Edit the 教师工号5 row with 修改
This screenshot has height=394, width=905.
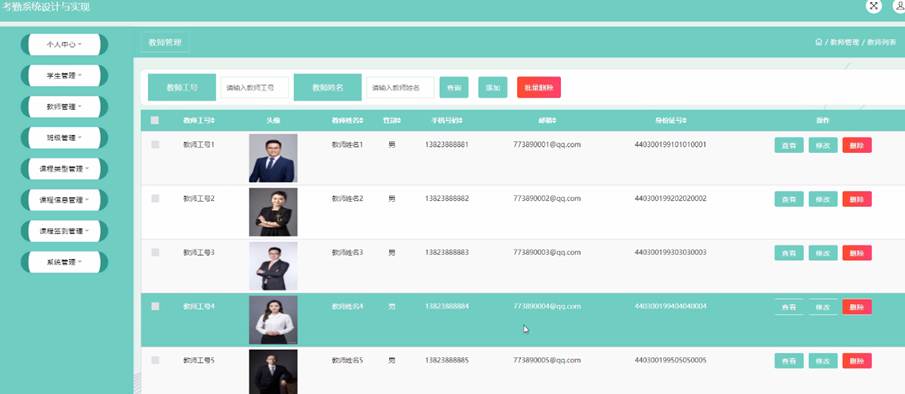coord(823,361)
